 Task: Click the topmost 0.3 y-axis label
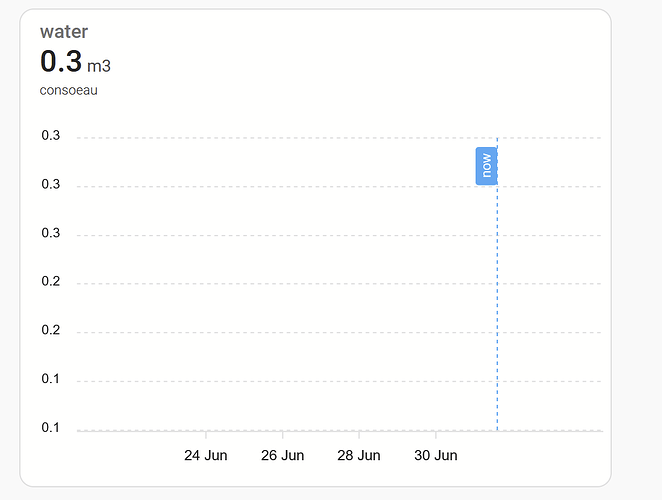point(51,137)
